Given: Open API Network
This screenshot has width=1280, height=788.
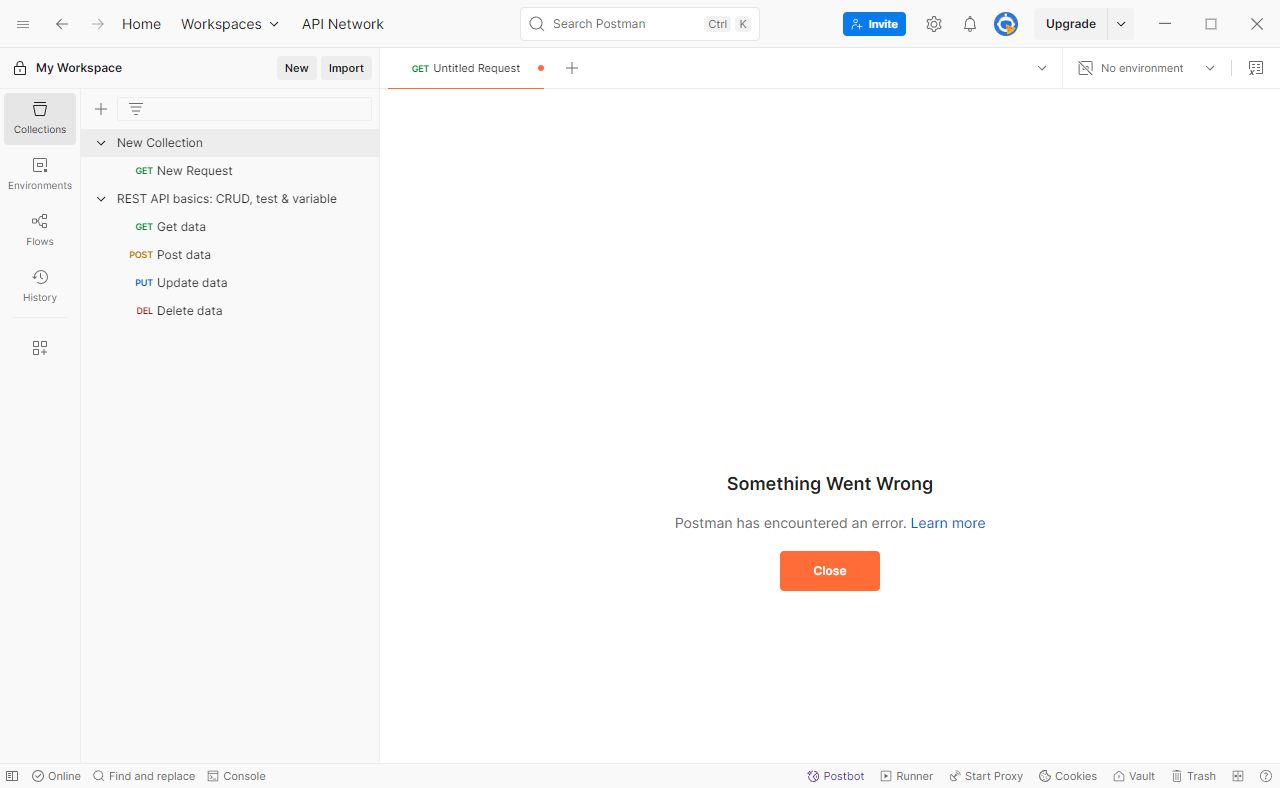Looking at the screenshot, I should 343,24.
